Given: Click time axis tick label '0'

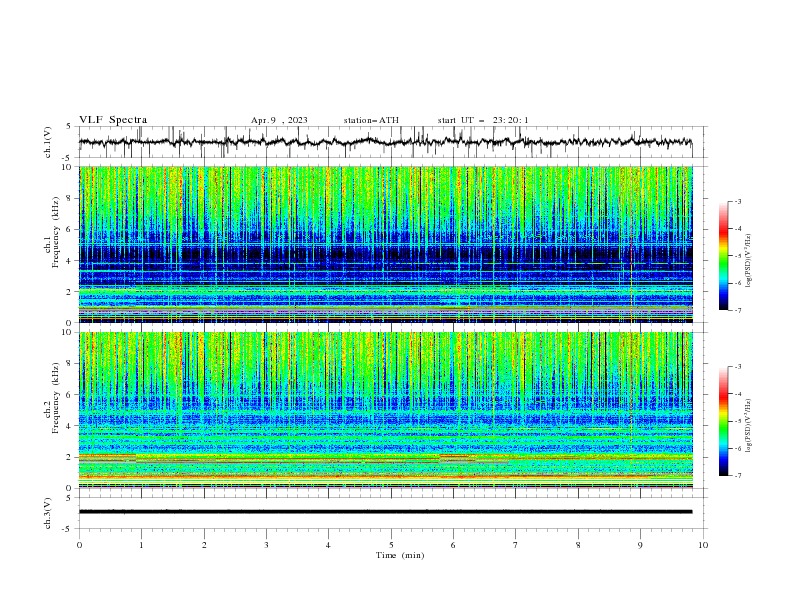Looking at the screenshot, I should (x=79, y=545).
